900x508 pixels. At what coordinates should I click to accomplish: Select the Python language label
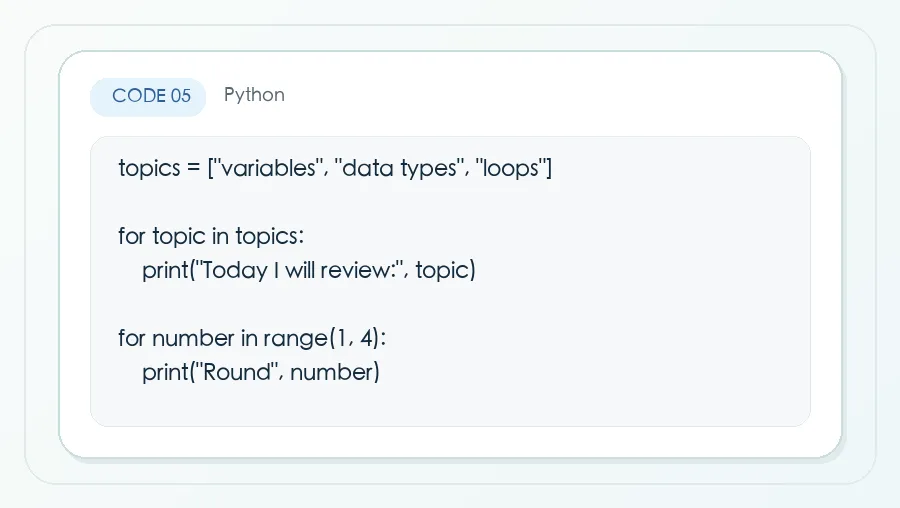[x=254, y=95]
